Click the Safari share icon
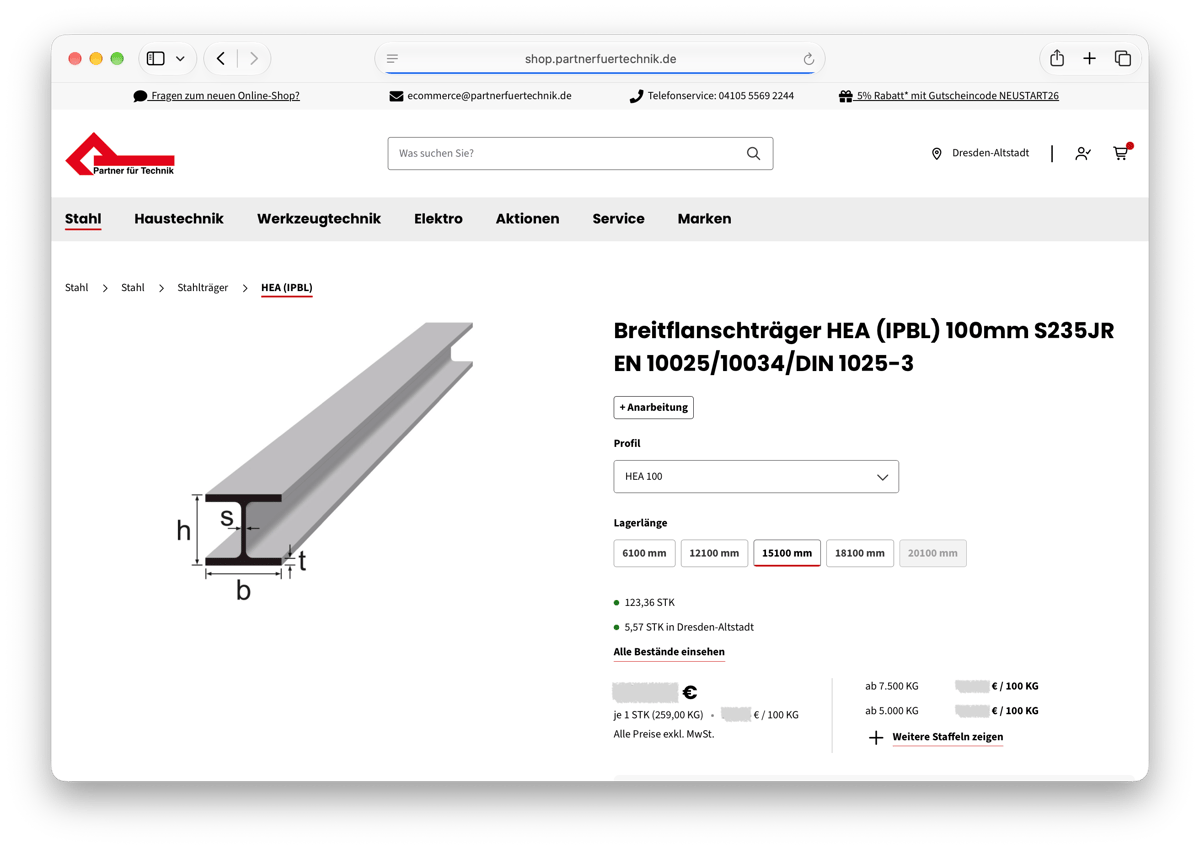The height and width of the screenshot is (849, 1200). coord(1057,58)
